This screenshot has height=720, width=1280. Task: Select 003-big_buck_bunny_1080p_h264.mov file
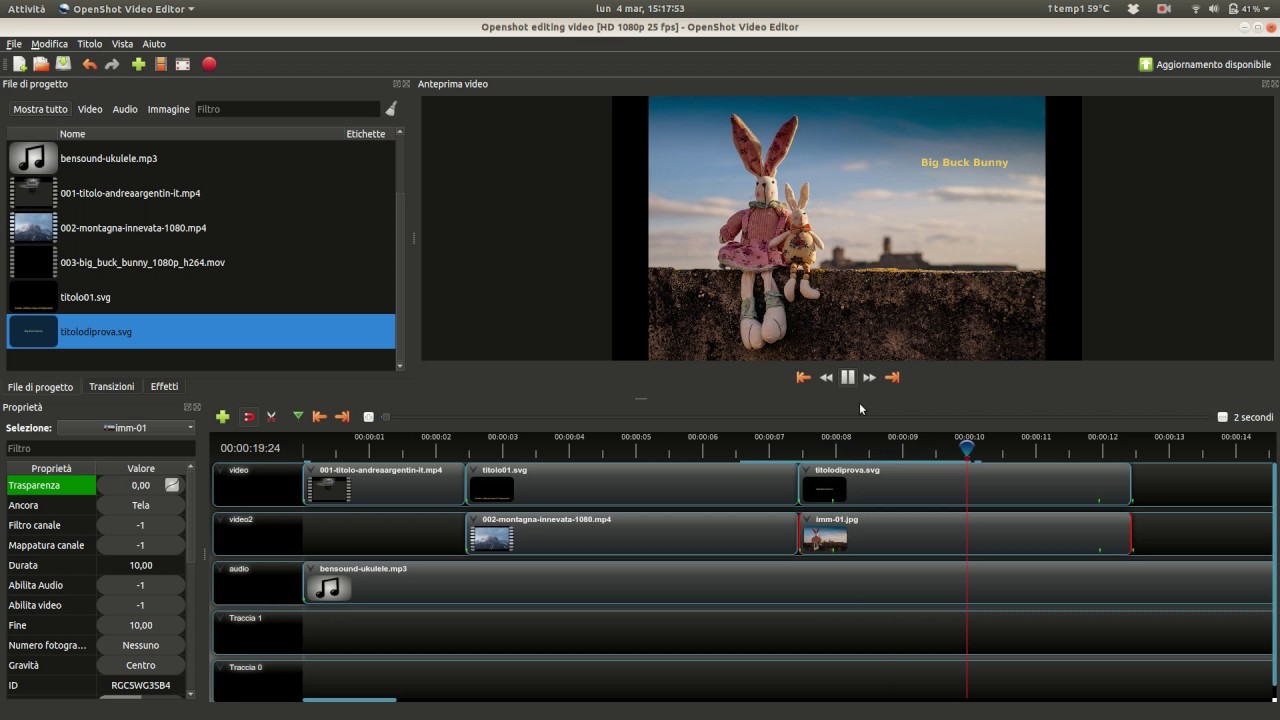201,262
